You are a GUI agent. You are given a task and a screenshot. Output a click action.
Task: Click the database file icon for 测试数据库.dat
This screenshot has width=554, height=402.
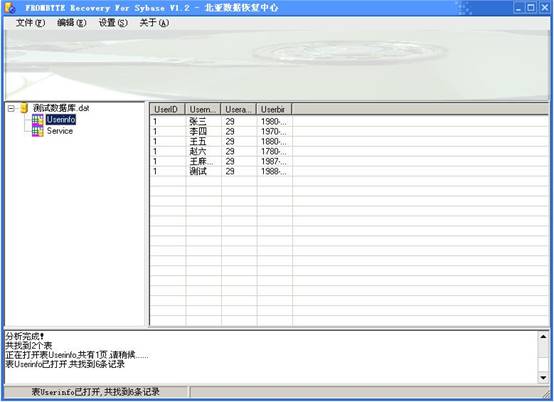tap(24, 108)
